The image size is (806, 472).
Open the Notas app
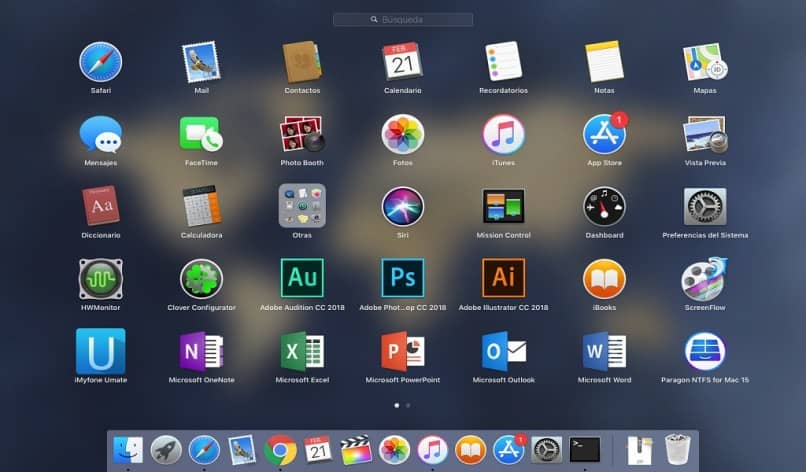pyautogui.click(x=604, y=62)
